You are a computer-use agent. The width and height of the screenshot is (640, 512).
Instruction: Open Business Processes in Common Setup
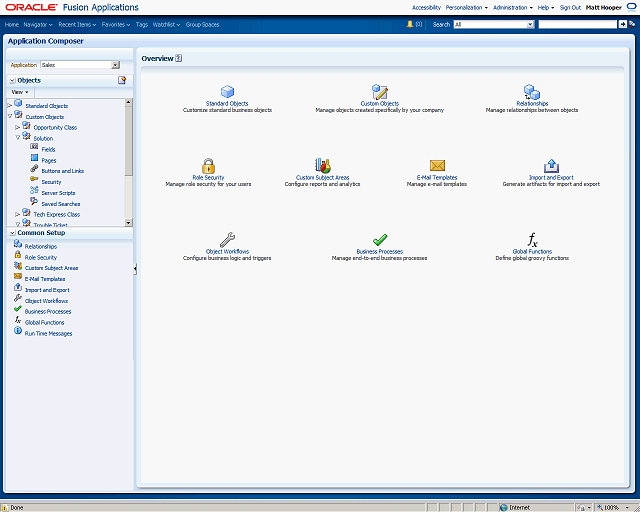[48, 312]
